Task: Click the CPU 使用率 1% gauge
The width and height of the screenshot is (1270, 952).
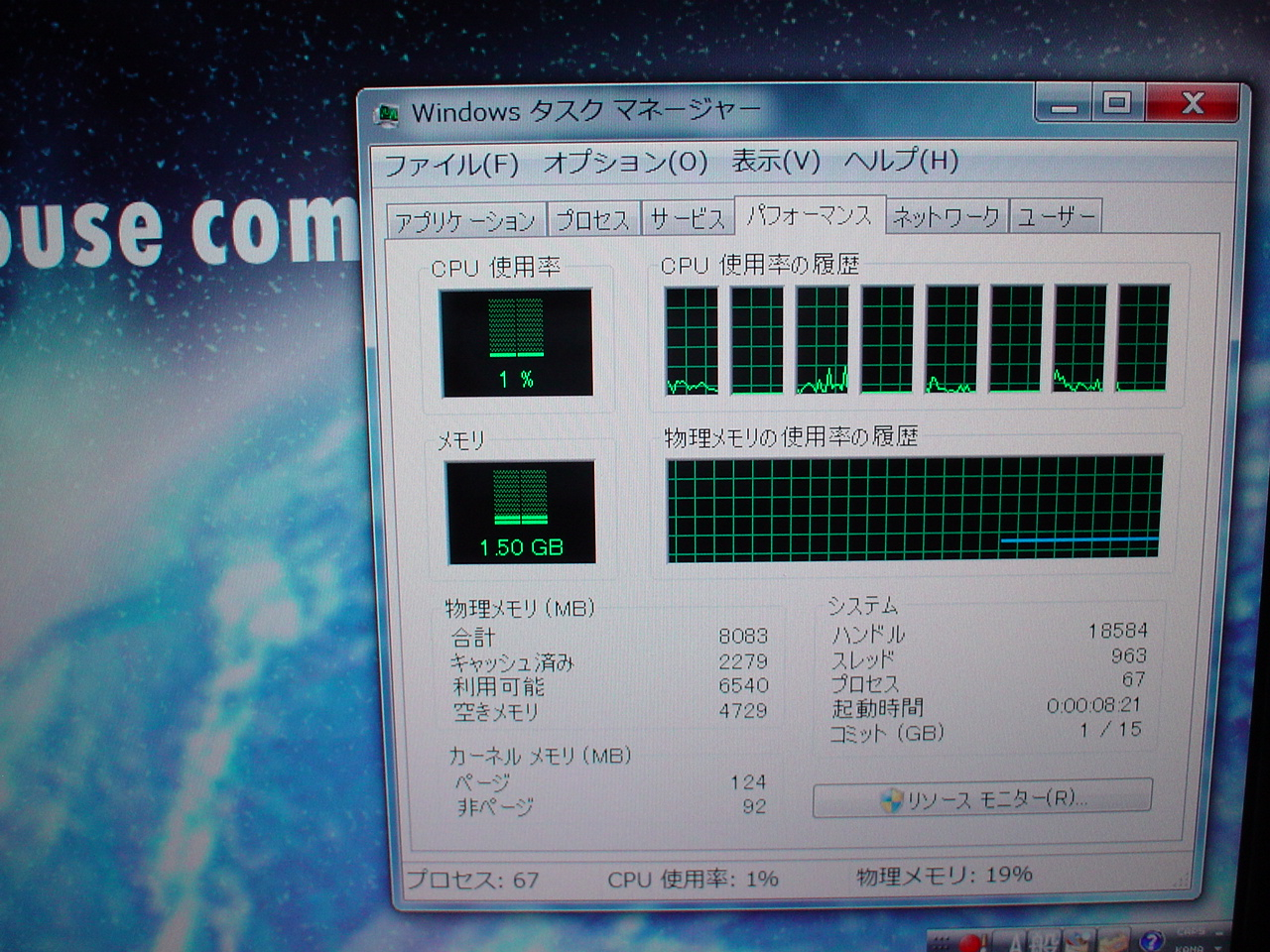Action: tap(516, 342)
